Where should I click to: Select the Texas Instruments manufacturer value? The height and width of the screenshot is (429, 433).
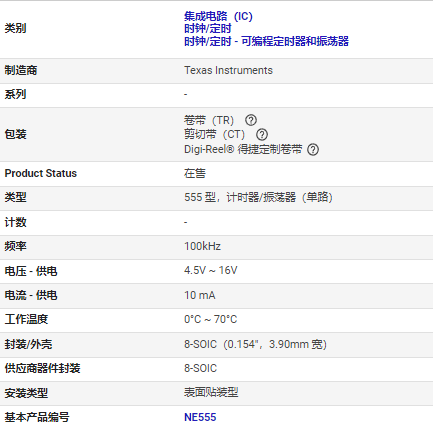pyautogui.click(x=228, y=70)
